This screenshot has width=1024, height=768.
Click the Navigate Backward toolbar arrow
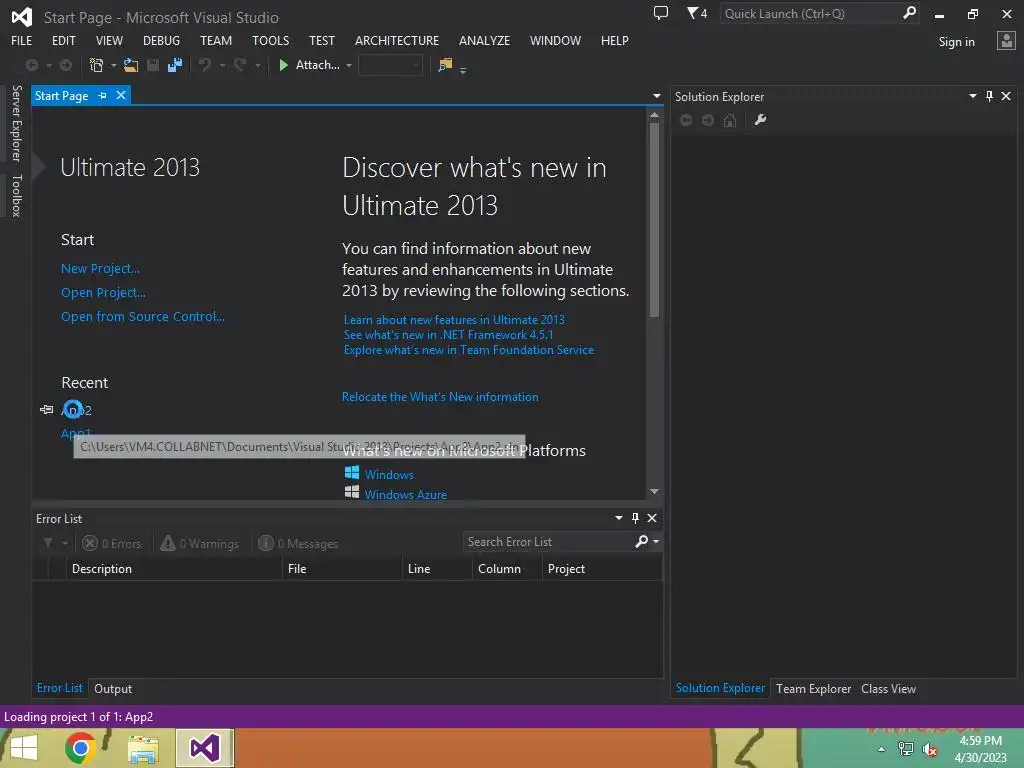[31, 65]
